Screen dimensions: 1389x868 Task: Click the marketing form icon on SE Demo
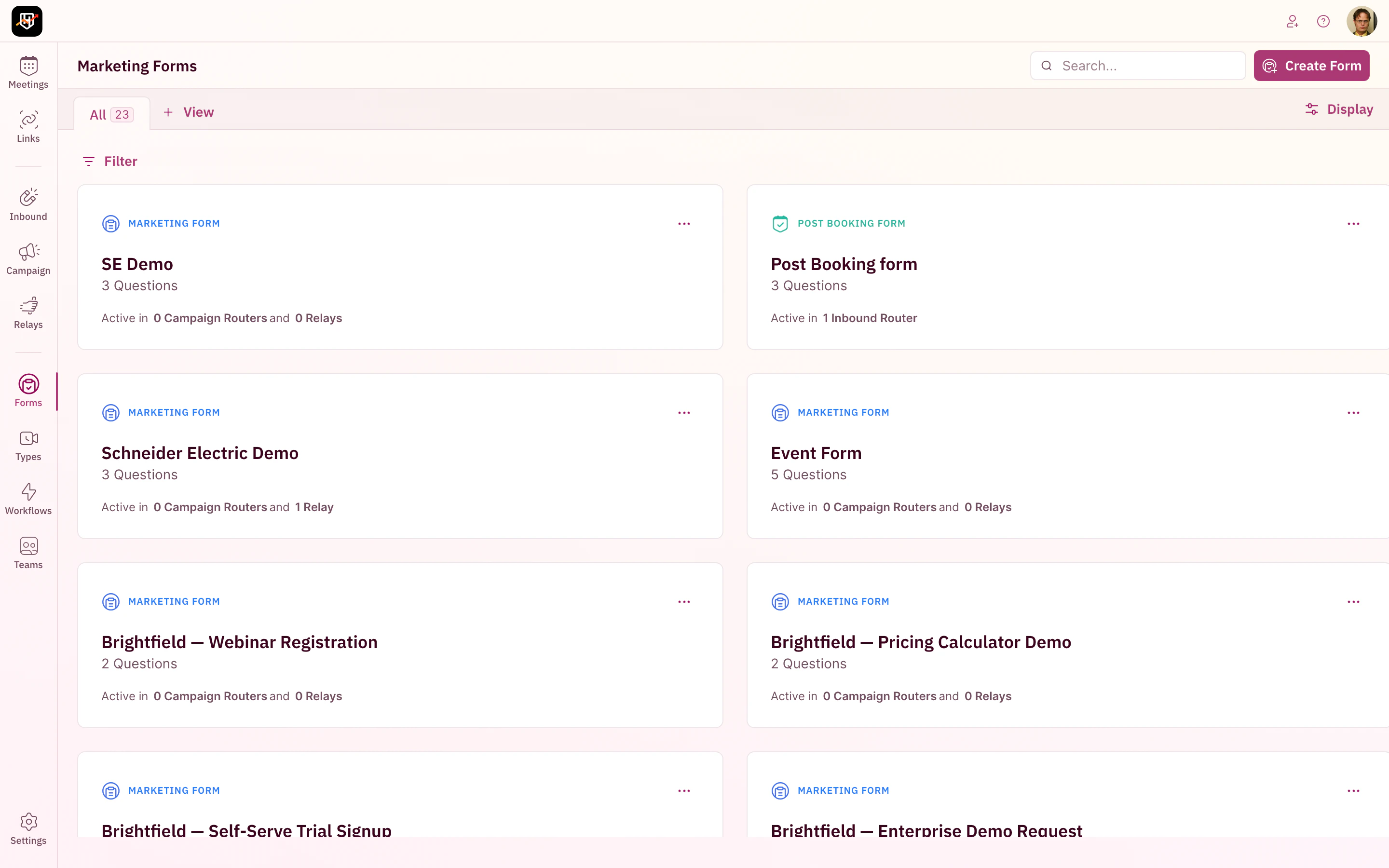pos(111,223)
